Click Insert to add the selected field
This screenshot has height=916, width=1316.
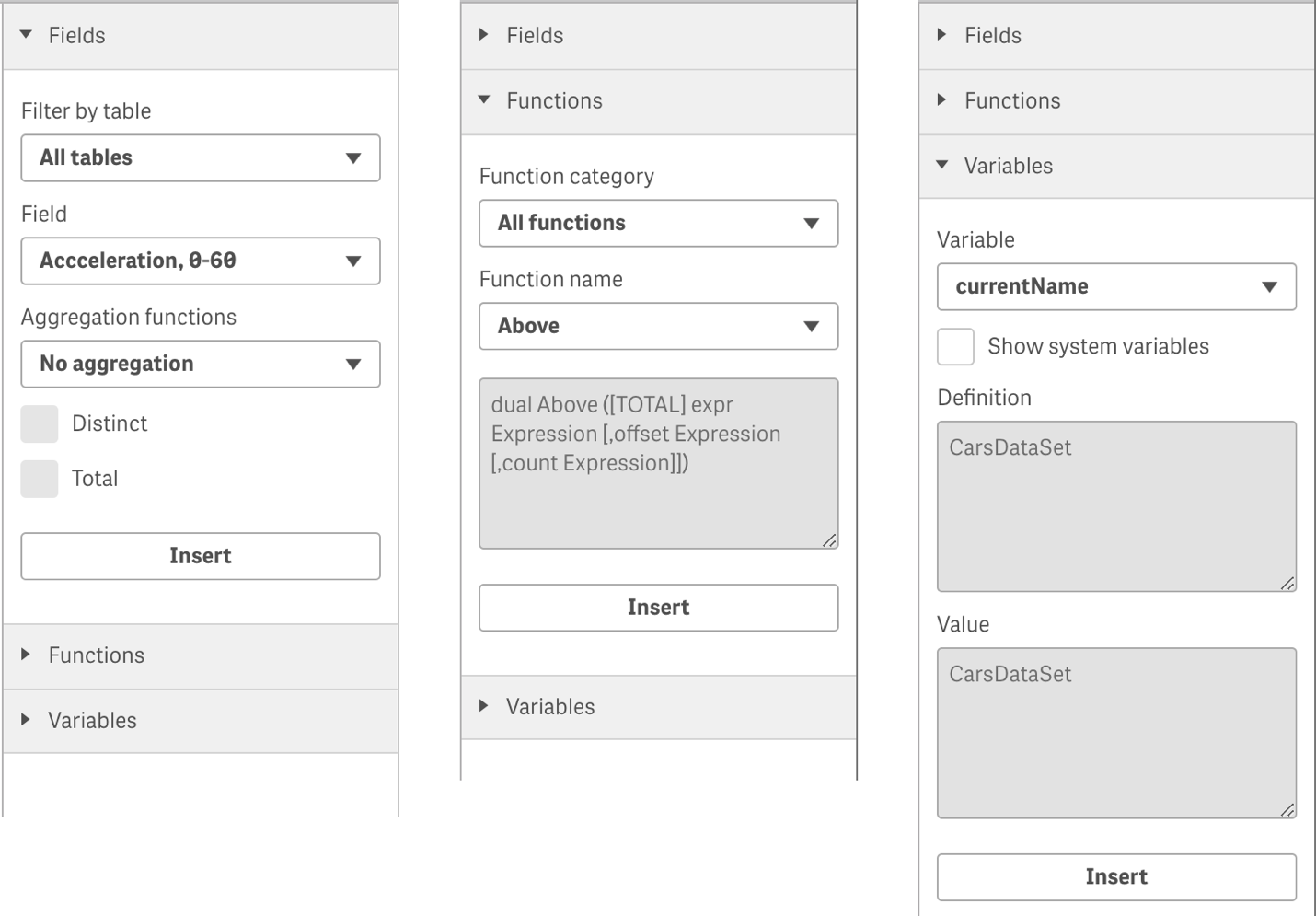point(200,556)
